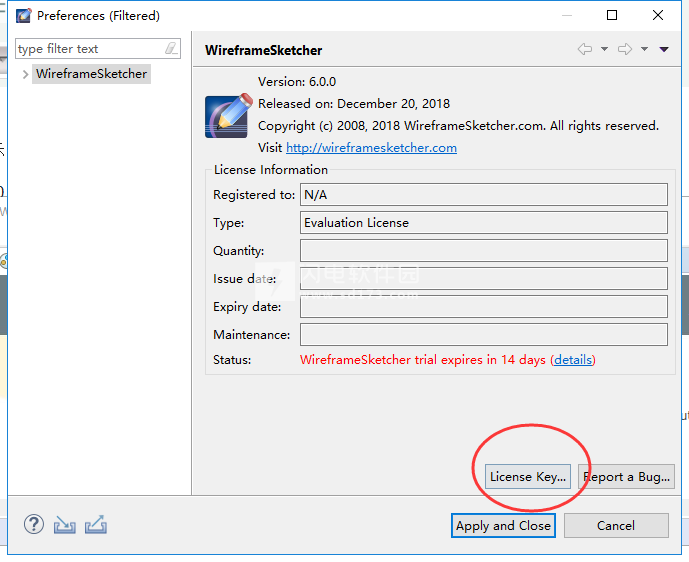
Task: Click the WireframeSketcher pencil logo
Action: pos(228,116)
